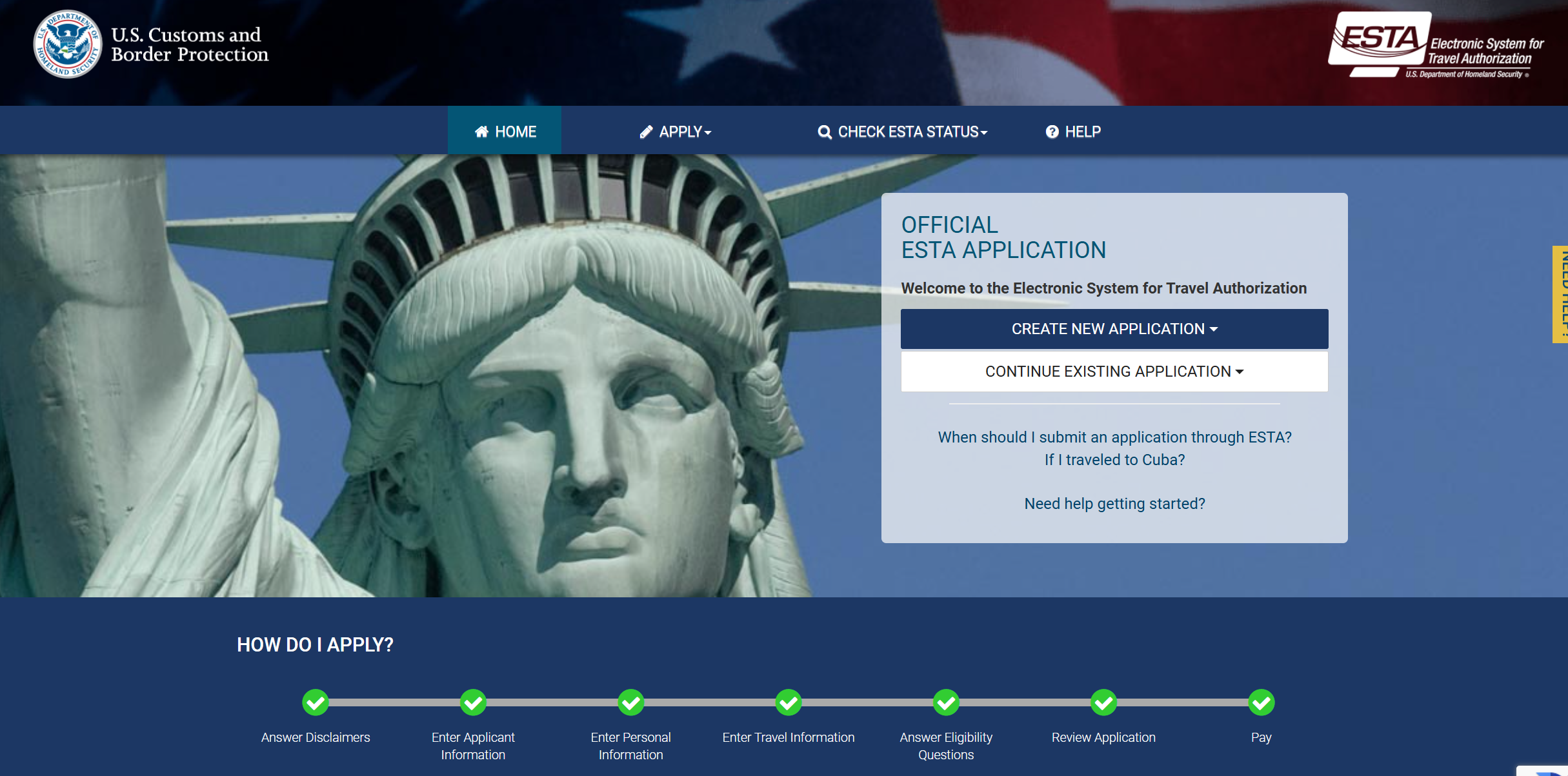This screenshot has height=776, width=1568.
Task: Click the checkmark above Enter Travel Information
Action: pyautogui.click(x=789, y=702)
